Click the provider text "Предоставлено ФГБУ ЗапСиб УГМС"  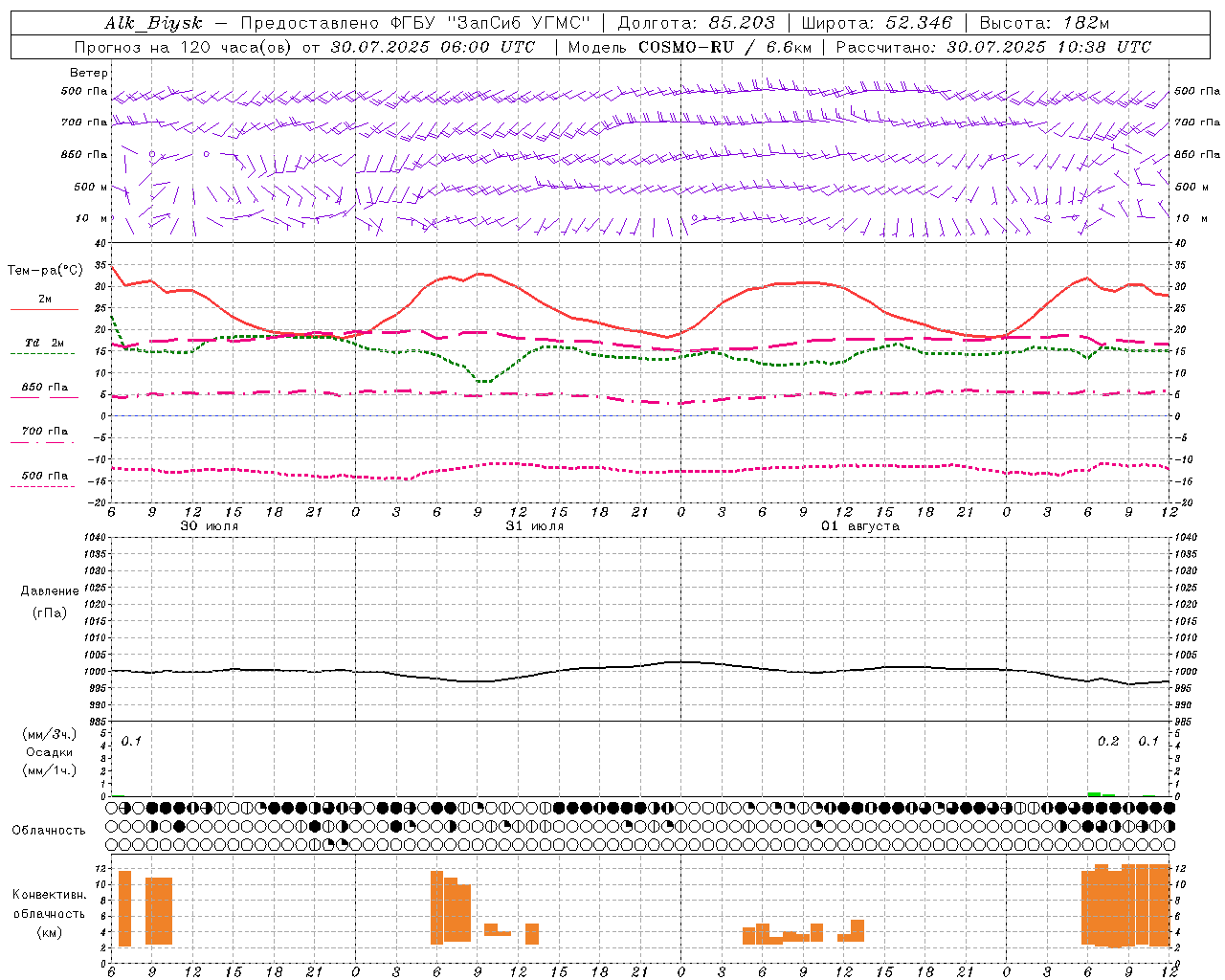click(415, 23)
